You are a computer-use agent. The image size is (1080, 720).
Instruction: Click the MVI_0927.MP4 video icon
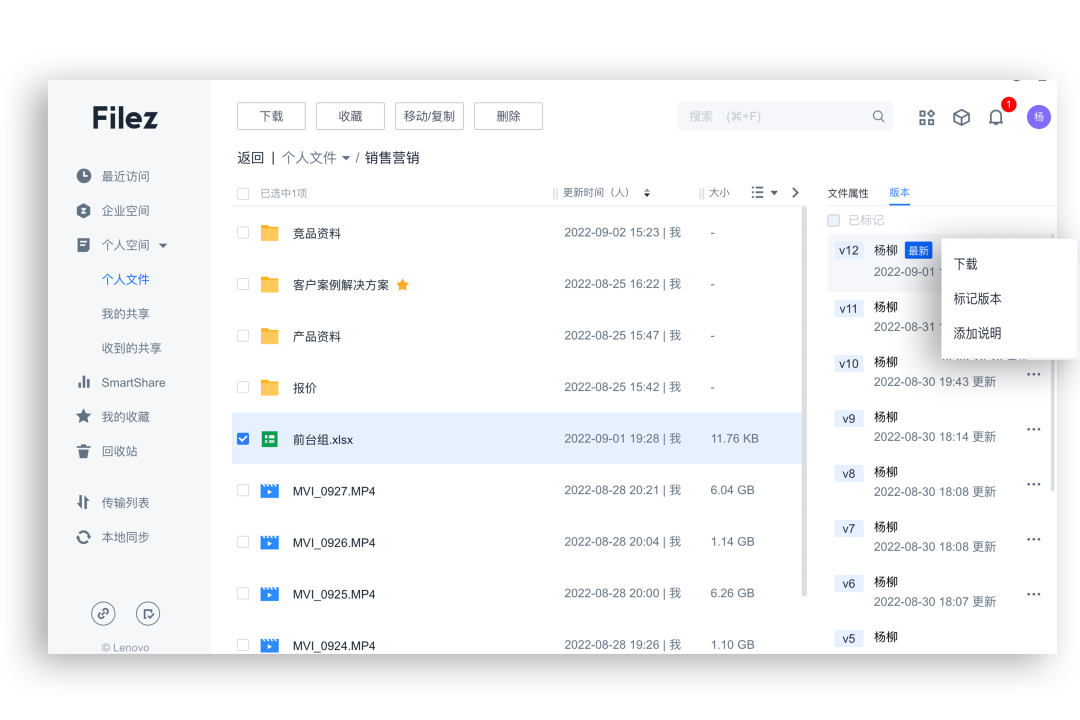click(x=269, y=491)
